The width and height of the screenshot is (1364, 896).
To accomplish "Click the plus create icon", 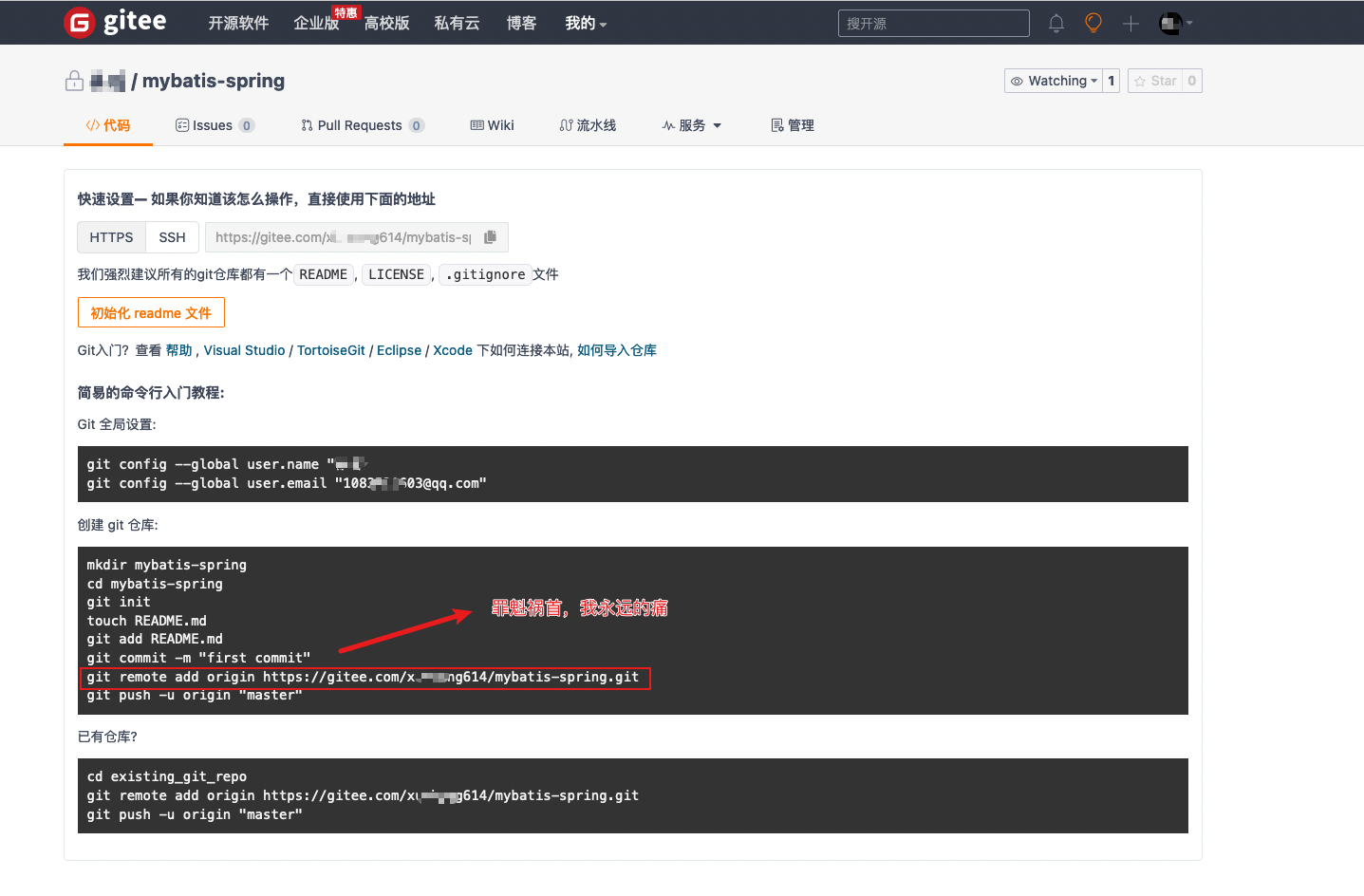I will click(1130, 24).
